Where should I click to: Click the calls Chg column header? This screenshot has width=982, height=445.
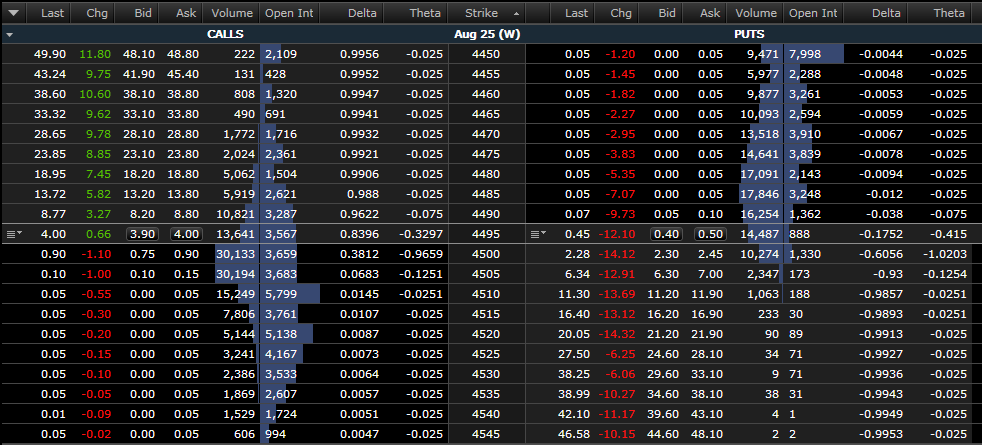[98, 13]
